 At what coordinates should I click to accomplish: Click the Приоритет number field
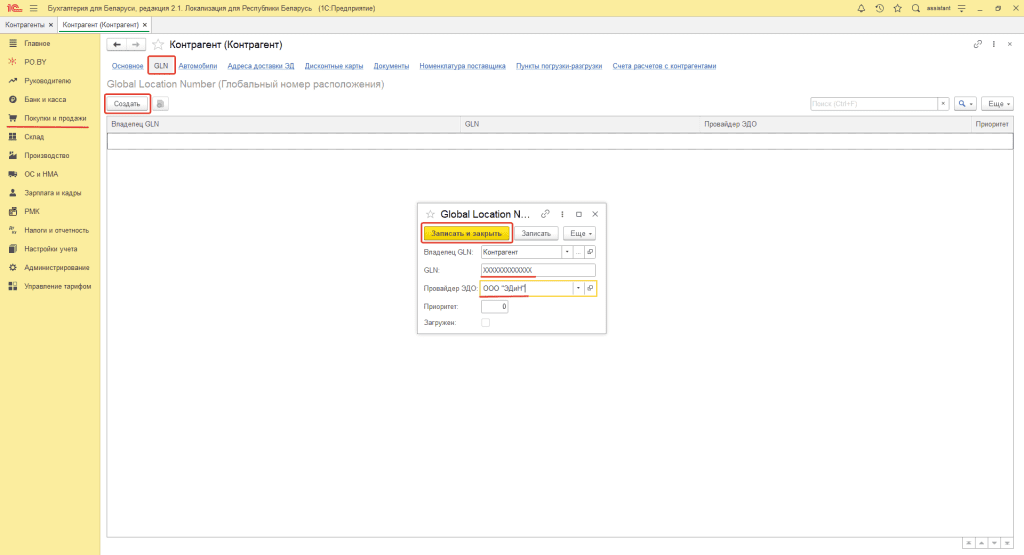[494, 306]
